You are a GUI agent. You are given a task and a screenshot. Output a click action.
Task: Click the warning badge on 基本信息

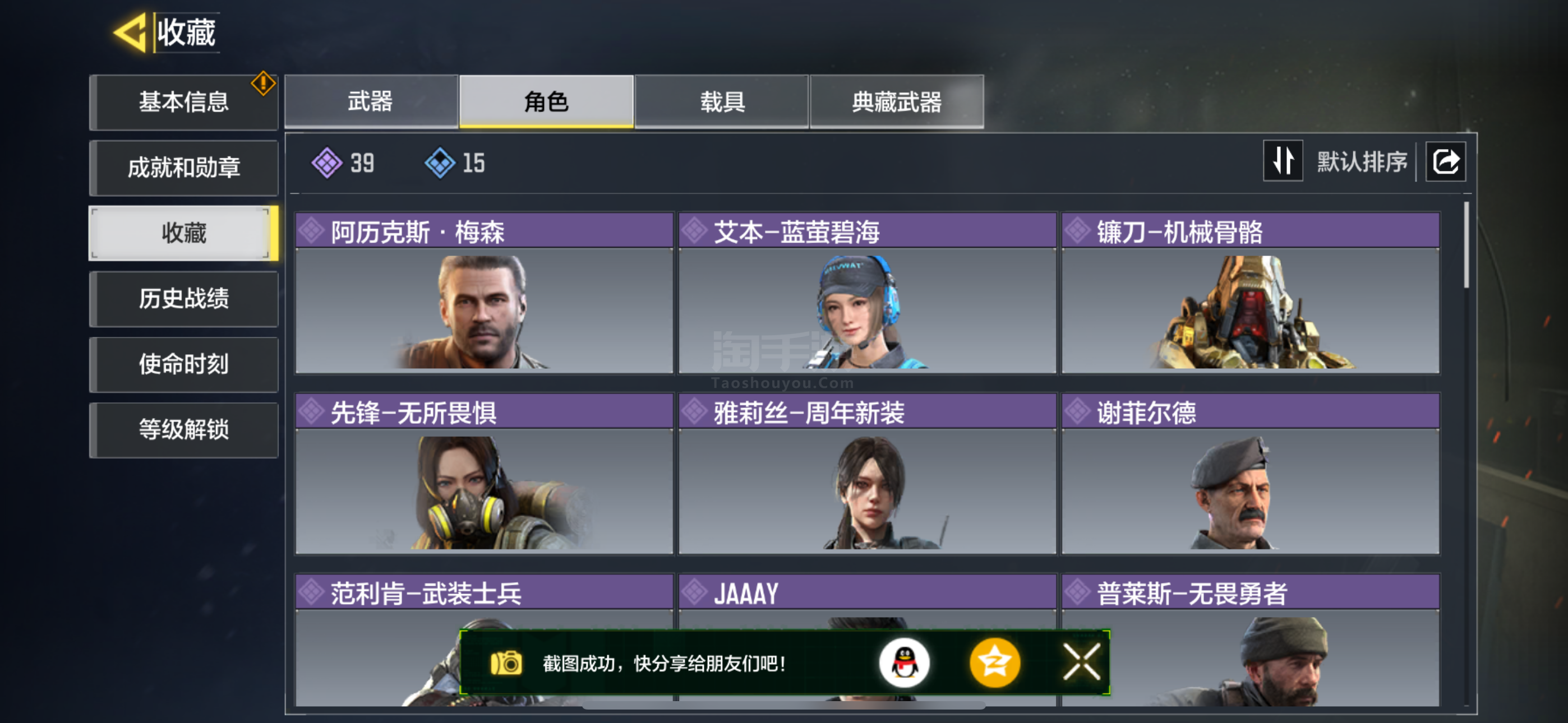(263, 84)
